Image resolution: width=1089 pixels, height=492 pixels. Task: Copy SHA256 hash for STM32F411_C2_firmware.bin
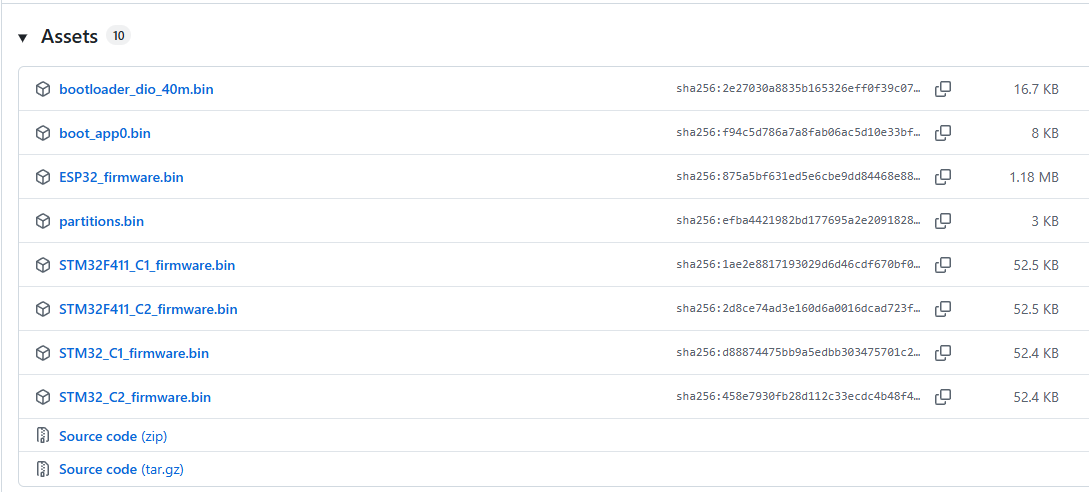click(x=942, y=309)
